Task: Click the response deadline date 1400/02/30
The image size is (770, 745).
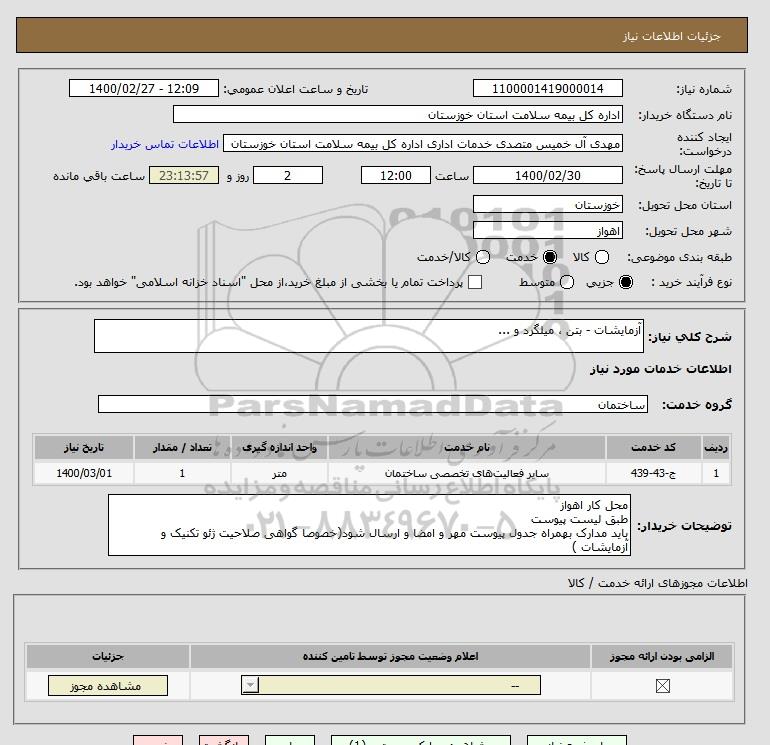Action: coord(548,175)
